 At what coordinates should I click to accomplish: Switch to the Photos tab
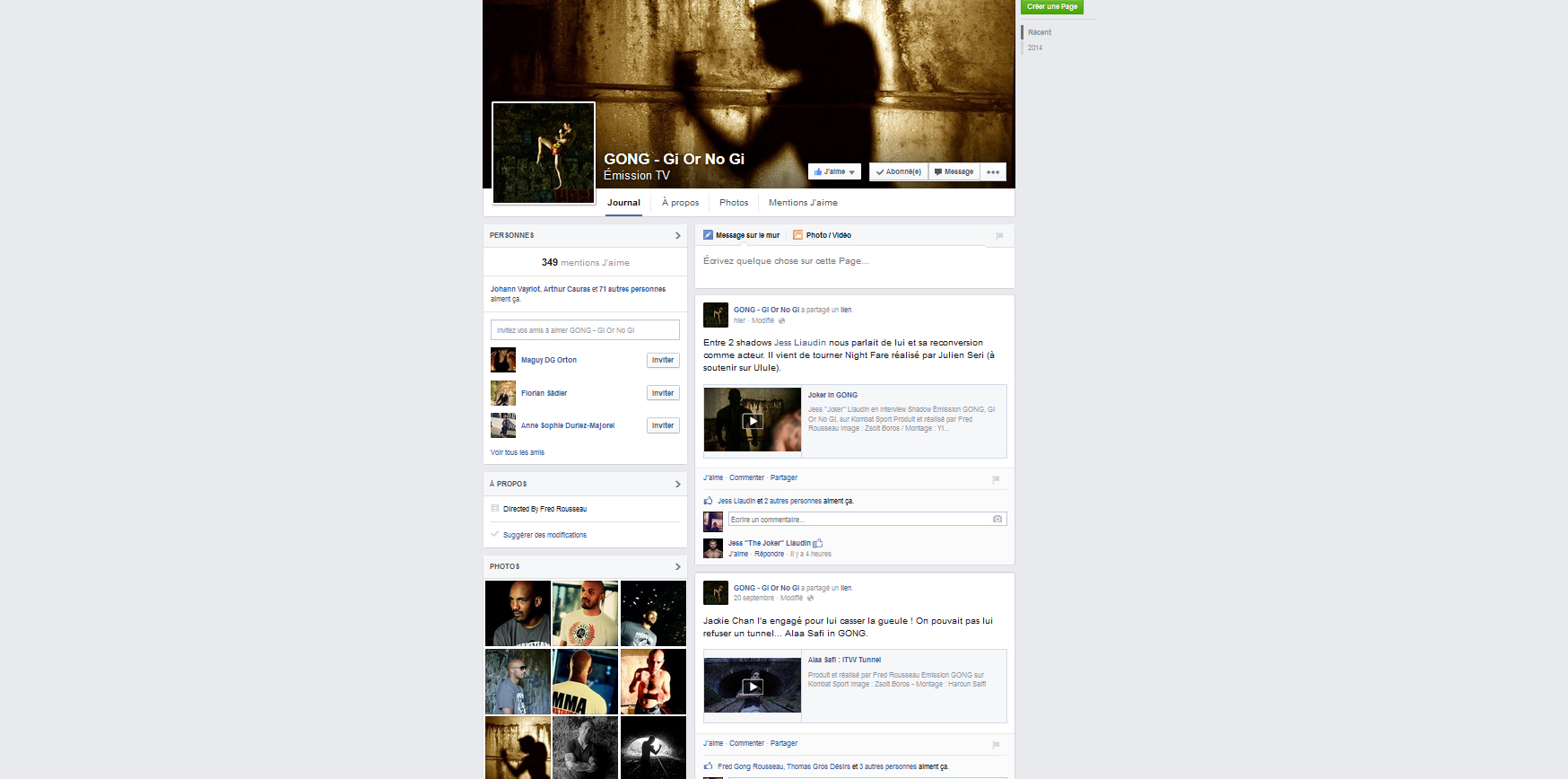[733, 203]
